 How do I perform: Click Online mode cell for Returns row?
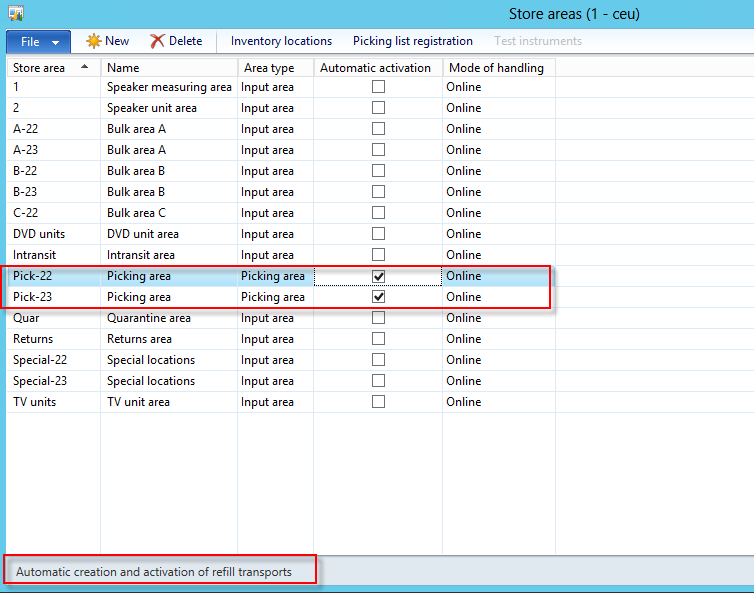pos(464,339)
